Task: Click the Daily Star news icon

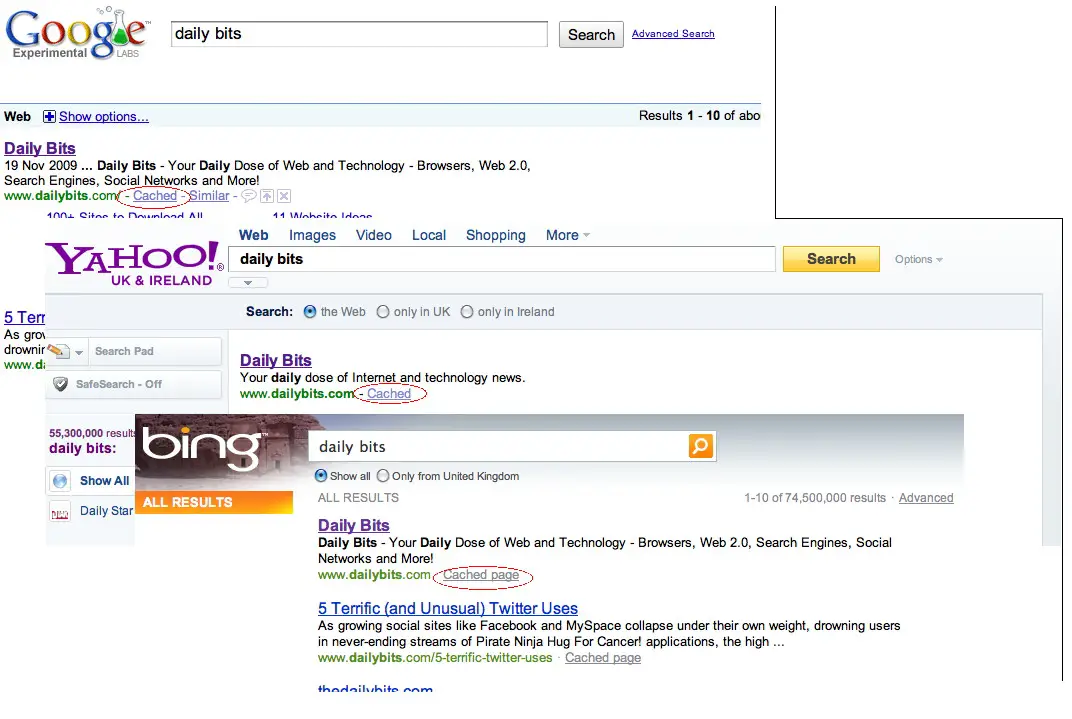Action: coord(60,512)
